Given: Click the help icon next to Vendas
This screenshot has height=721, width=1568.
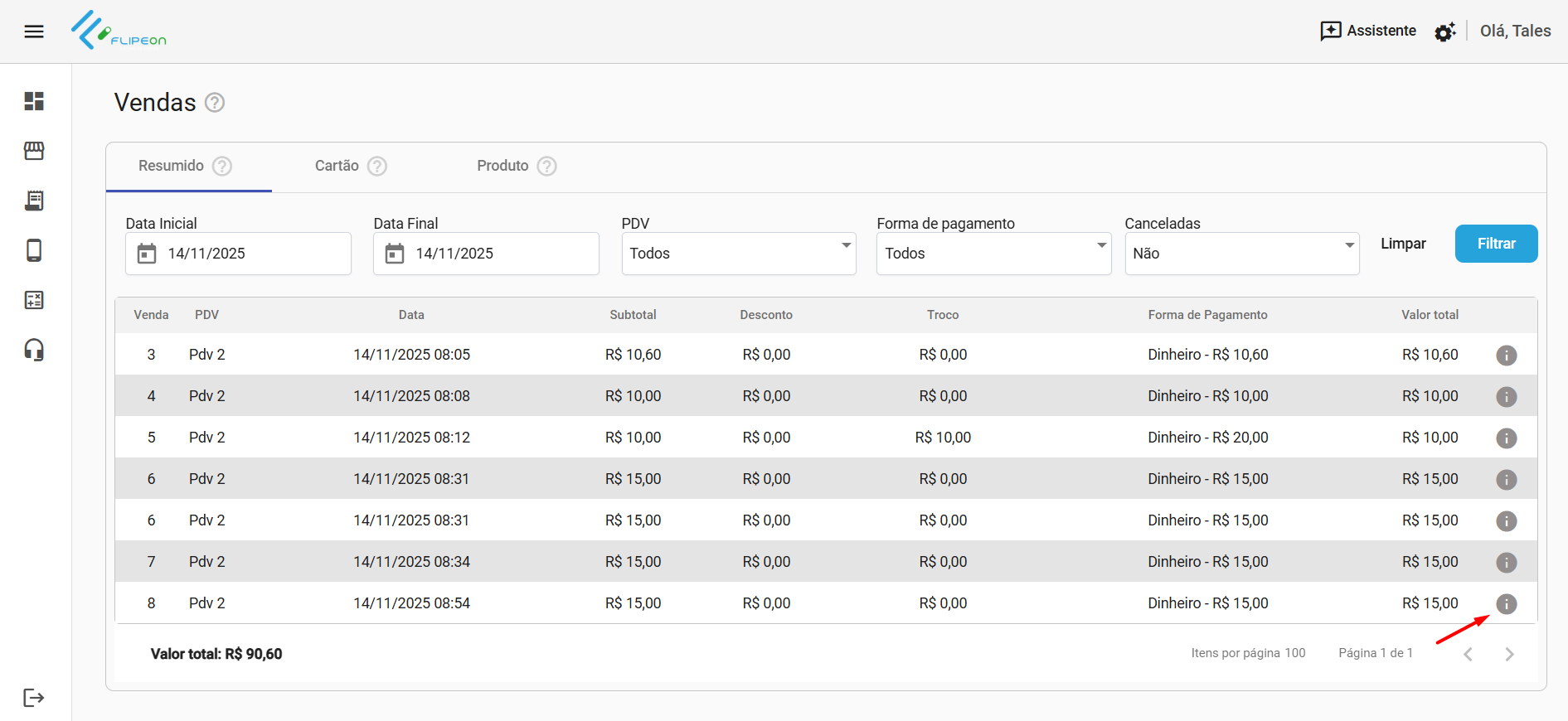Looking at the screenshot, I should (215, 103).
